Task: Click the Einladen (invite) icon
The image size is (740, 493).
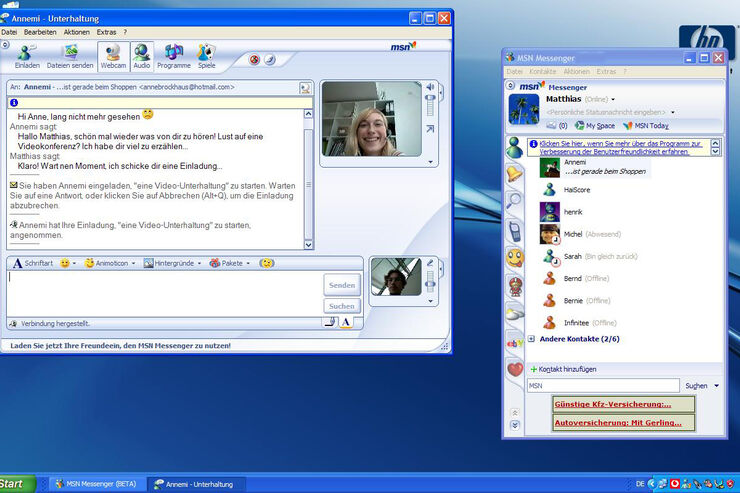Action: pyautogui.click(x=26, y=56)
